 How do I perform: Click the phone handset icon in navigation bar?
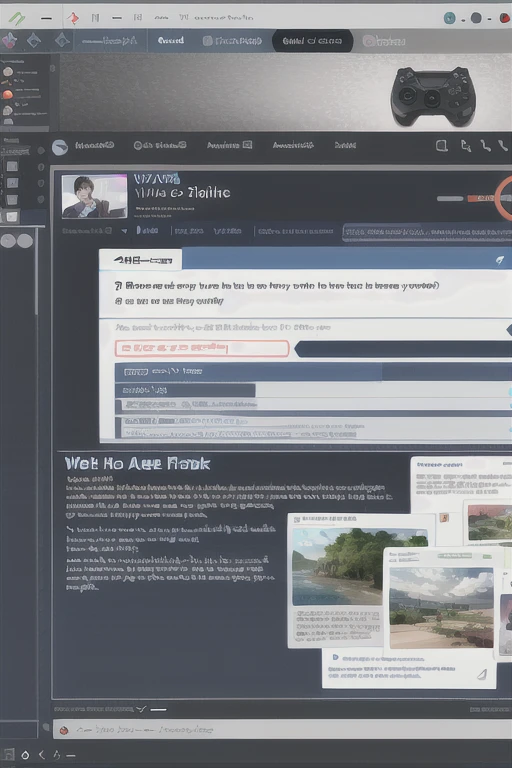click(502, 145)
